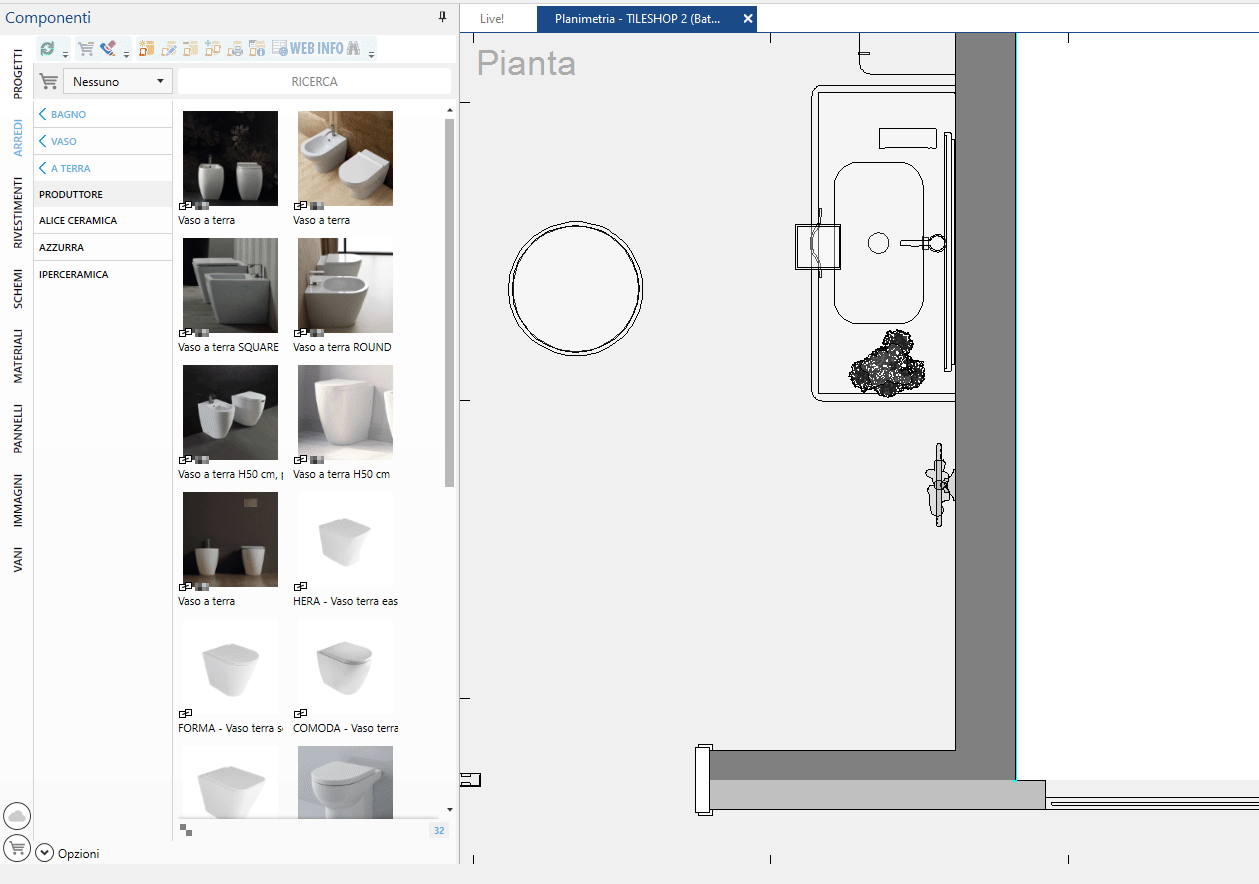This screenshot has width=1259, height=884.
Task: Click the cloud icon at bottom left
Action: [17, 816]
